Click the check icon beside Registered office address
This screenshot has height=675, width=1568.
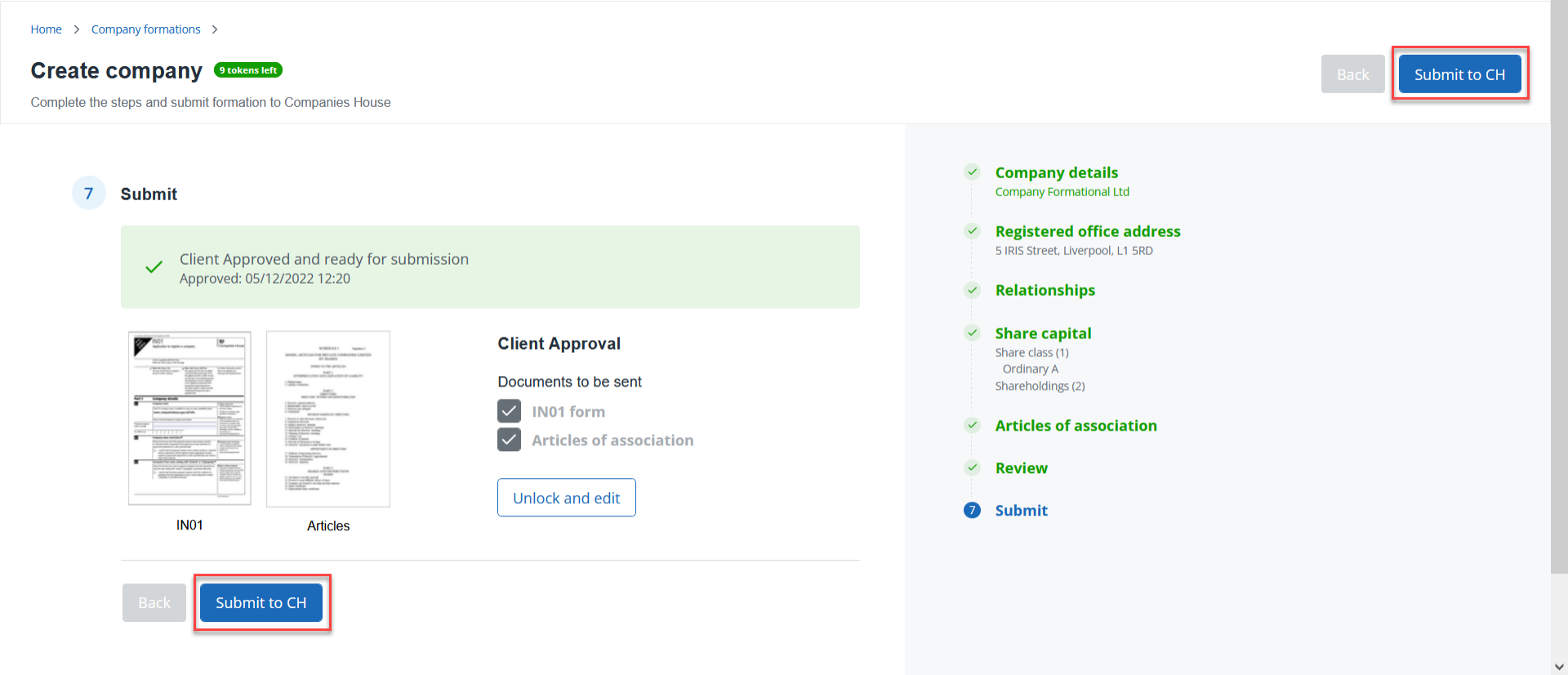[972, 231]
